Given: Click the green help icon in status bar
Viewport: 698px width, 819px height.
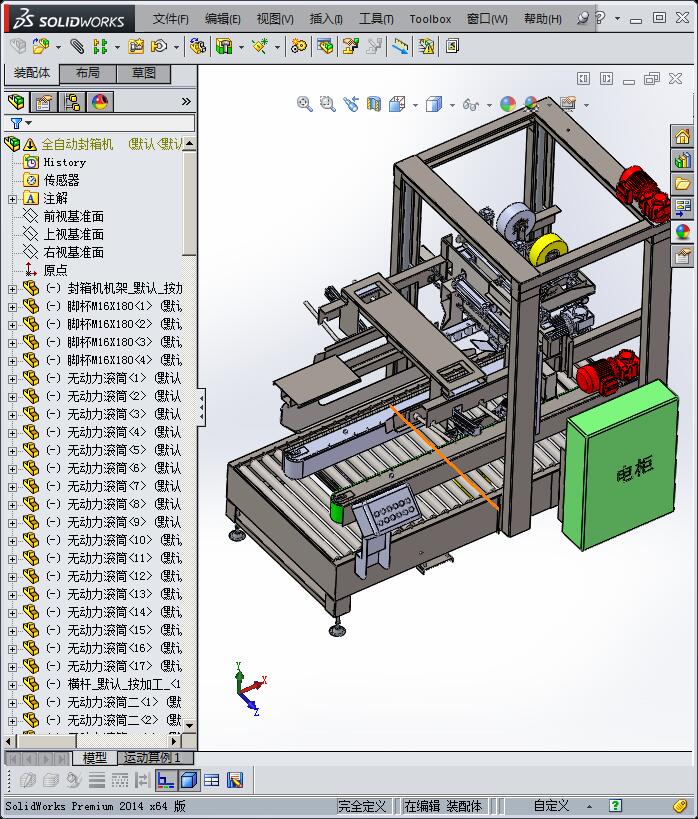Looking at the screenshot, I should coord(615,806).
